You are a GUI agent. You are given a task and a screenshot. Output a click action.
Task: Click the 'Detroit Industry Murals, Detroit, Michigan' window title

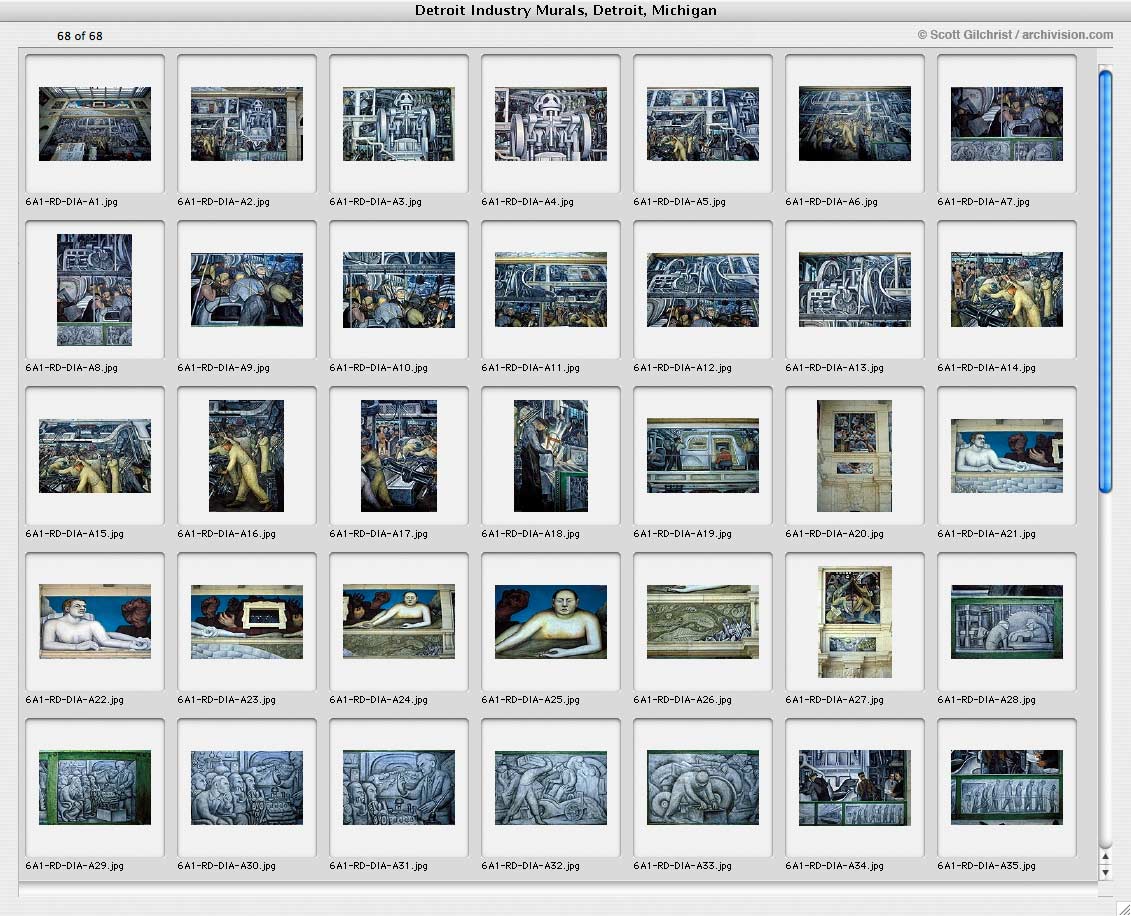pyautogui.click(x=566, y=10)
